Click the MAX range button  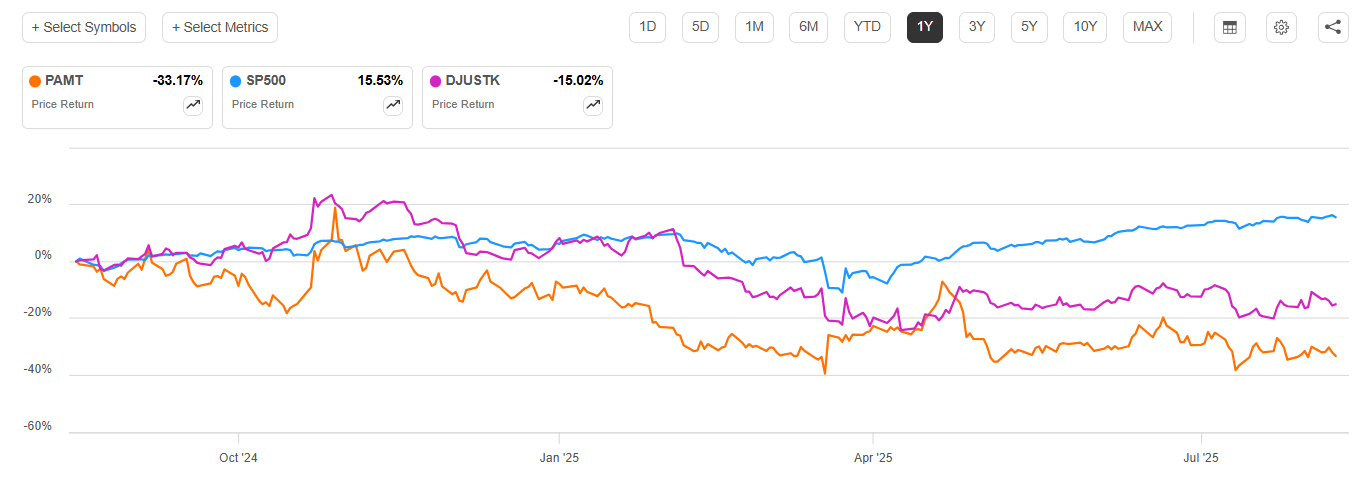coord(1147,27)
